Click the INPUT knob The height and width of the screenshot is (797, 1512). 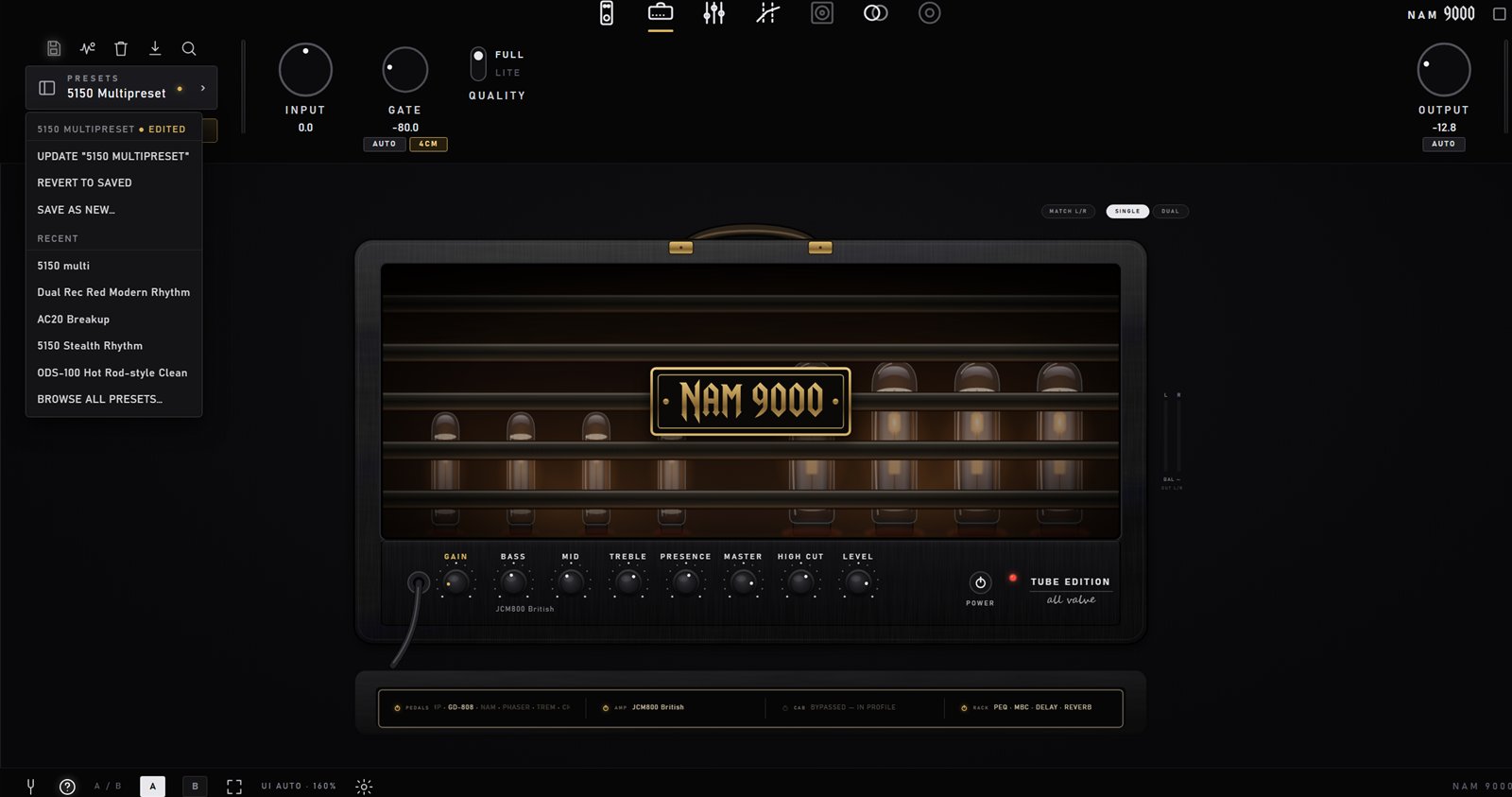coord(305,70)
